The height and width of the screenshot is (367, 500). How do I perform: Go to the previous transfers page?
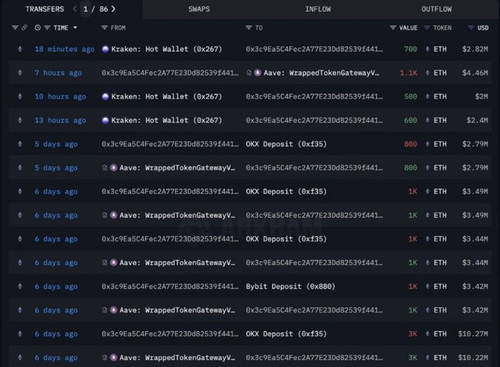tap(75, 9)
